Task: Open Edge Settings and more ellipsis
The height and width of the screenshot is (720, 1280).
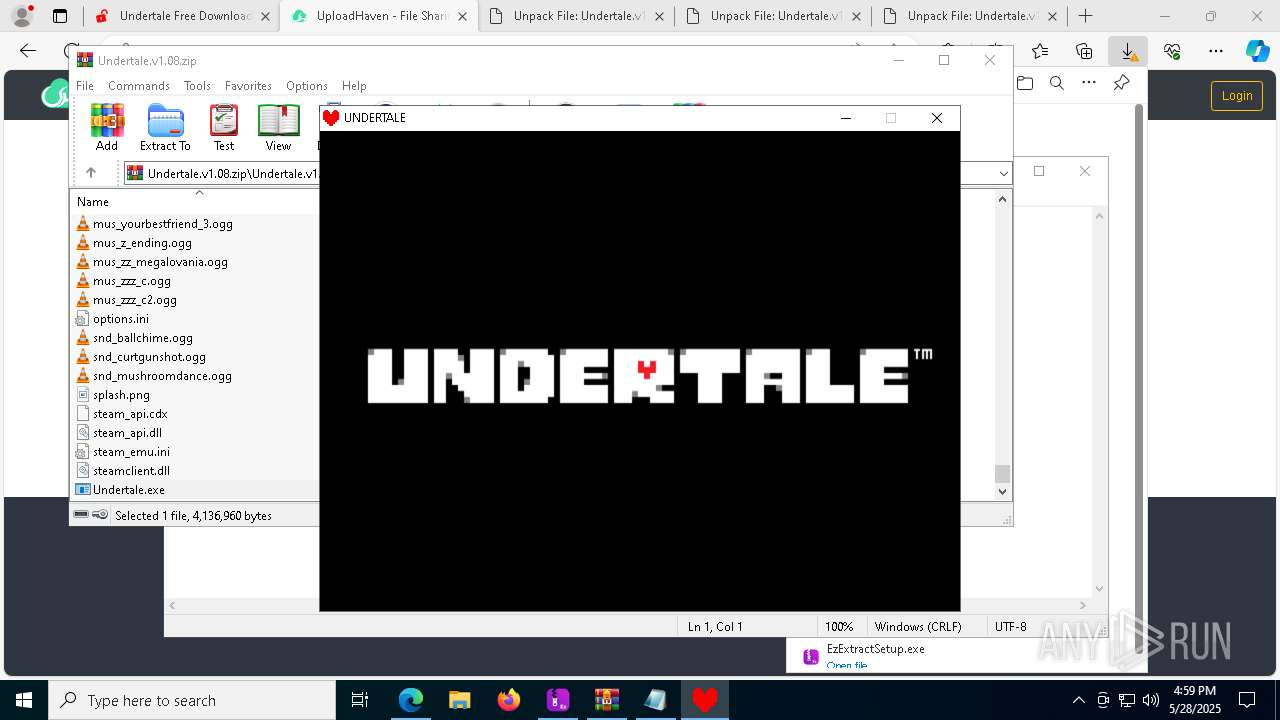Action: pos(1216,51)
